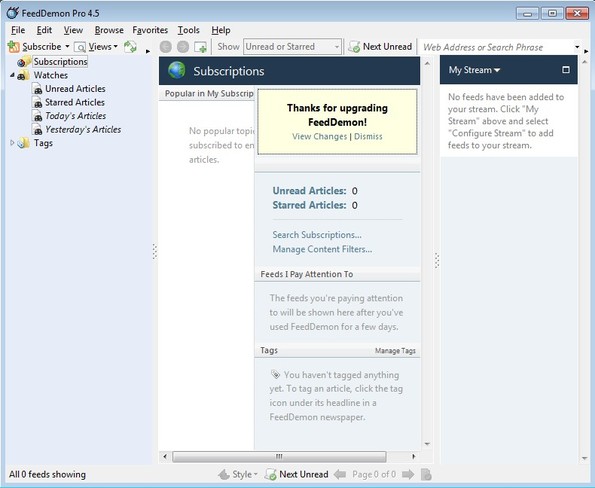
Task: Open the My Stream dropdown
Action: point(474,70)
